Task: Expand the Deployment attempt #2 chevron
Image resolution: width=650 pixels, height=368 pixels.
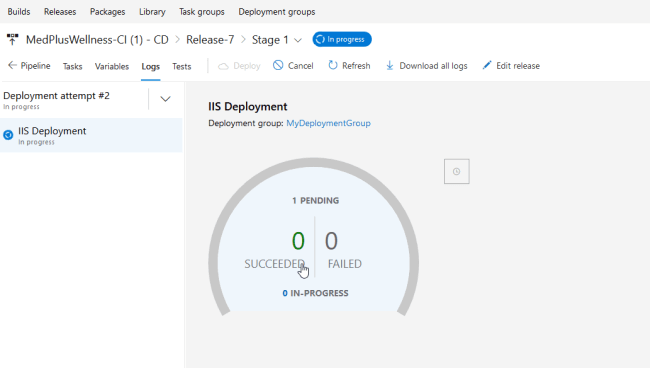Action: [x=165, y=99]
